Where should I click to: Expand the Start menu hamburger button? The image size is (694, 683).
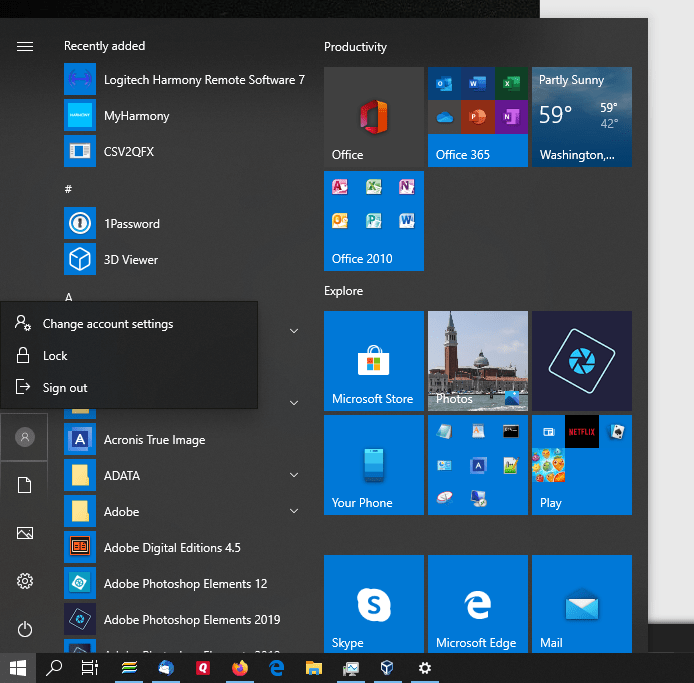(25, 46)
